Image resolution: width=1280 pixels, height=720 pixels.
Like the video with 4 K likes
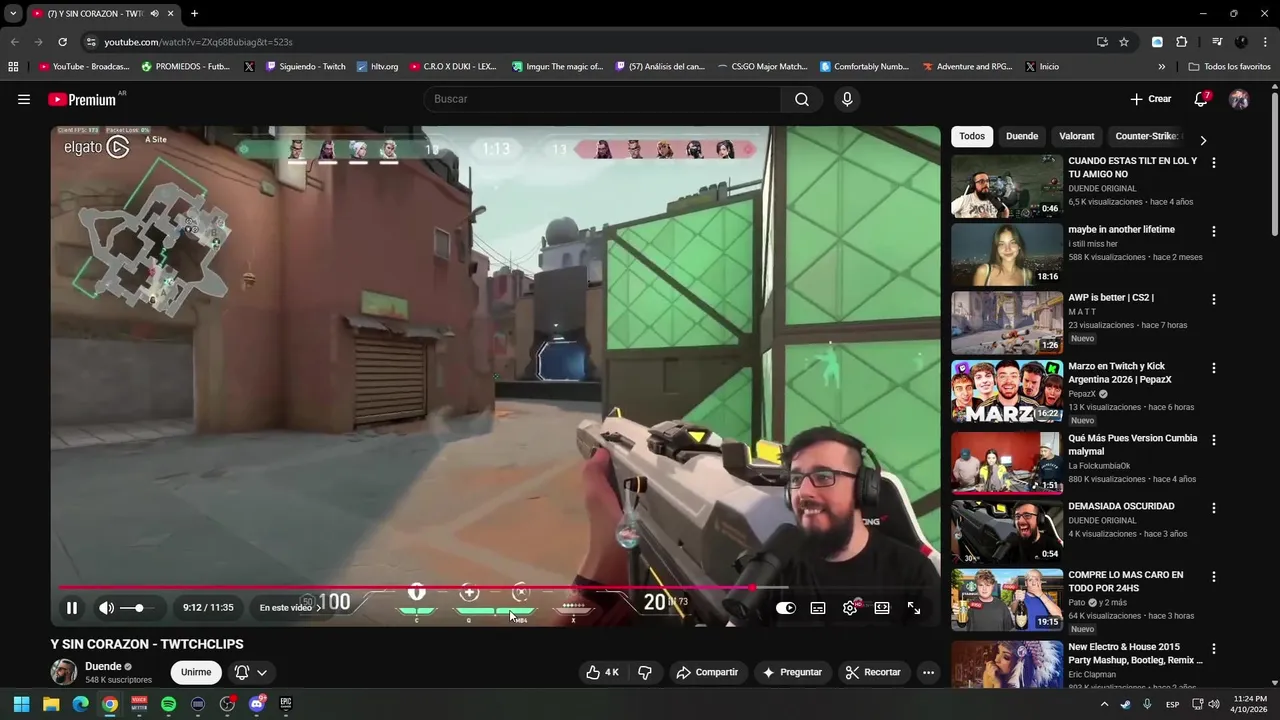603,672
